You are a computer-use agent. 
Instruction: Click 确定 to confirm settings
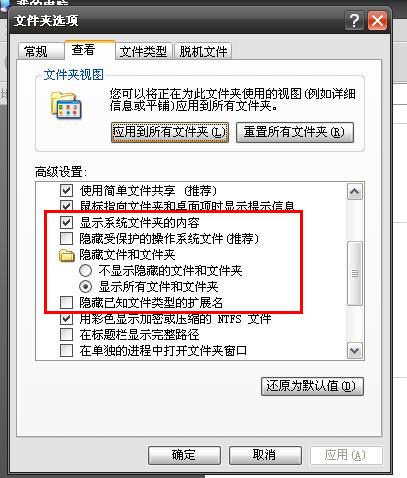(184, 455)
